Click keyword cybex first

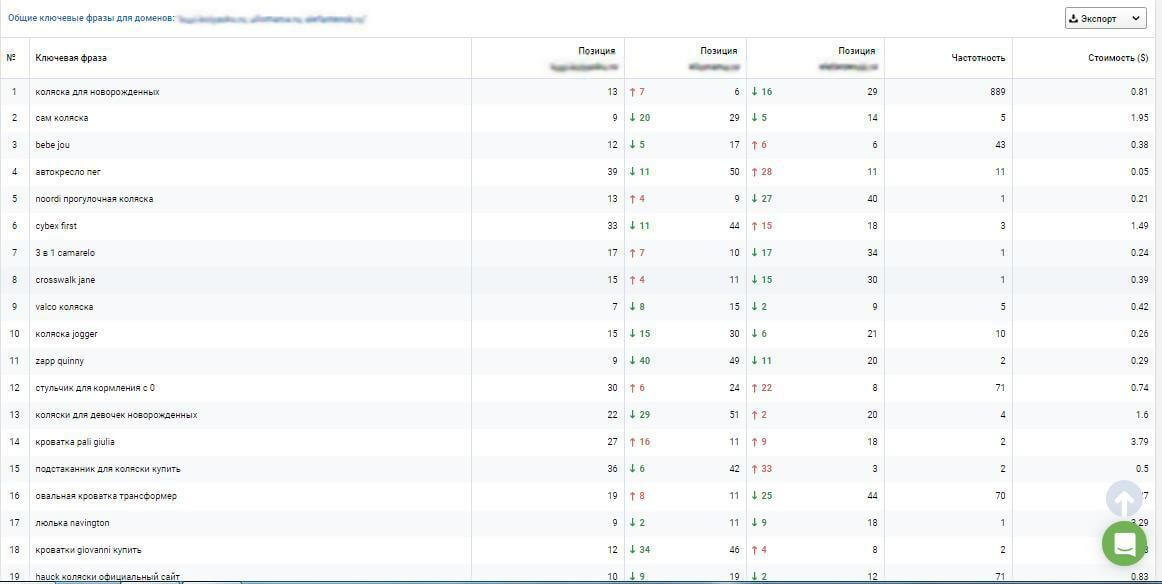(56, 226)
